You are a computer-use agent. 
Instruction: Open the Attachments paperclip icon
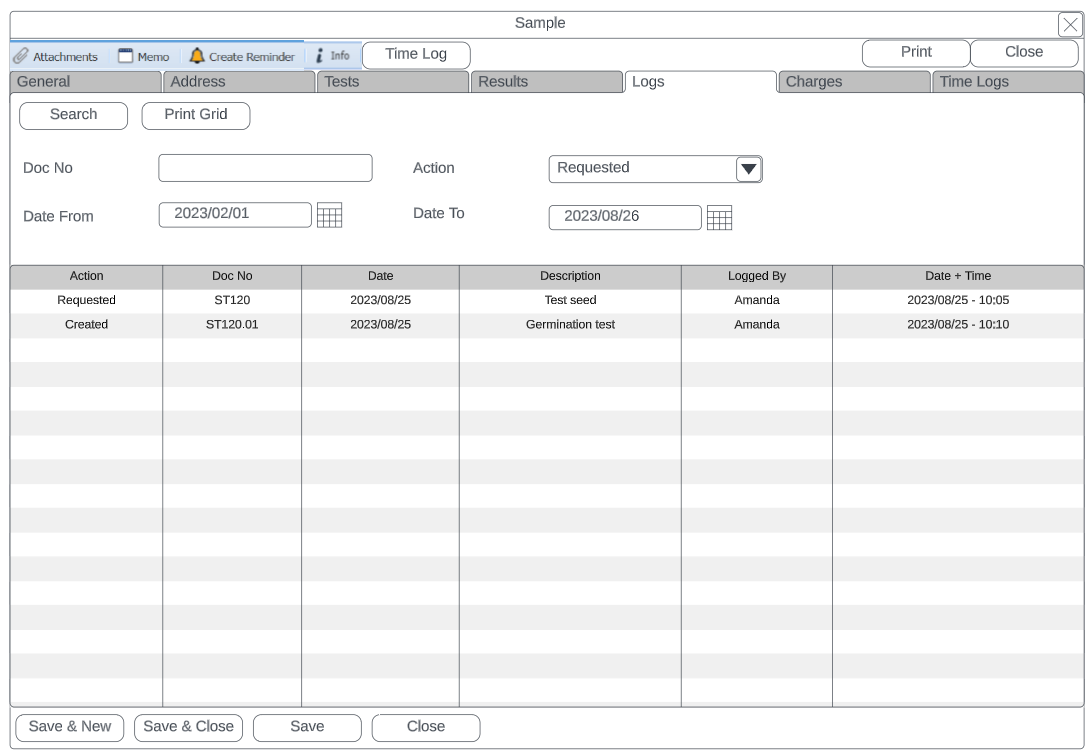click(21, 57)
